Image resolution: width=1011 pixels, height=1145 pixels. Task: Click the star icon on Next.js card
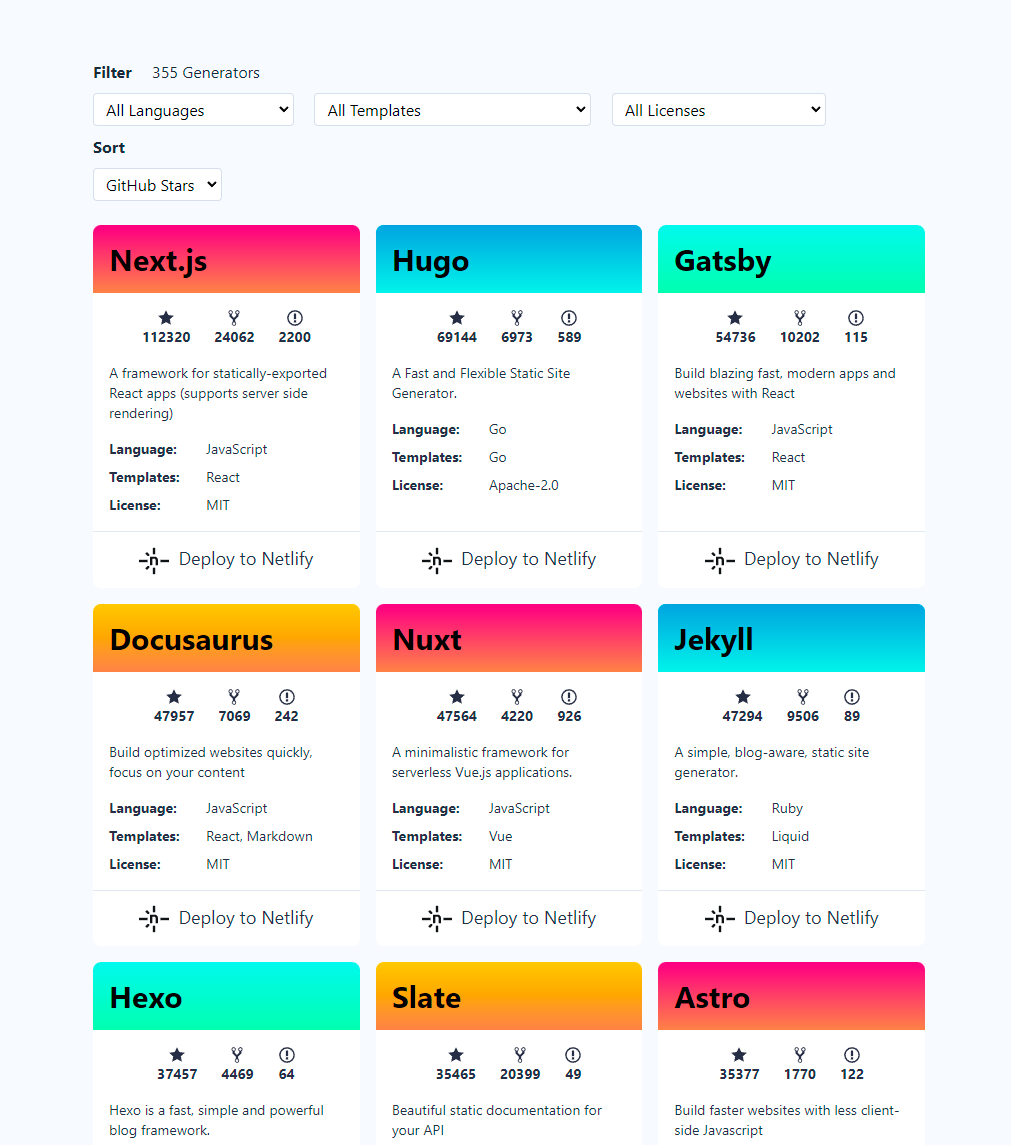[166, 318]
